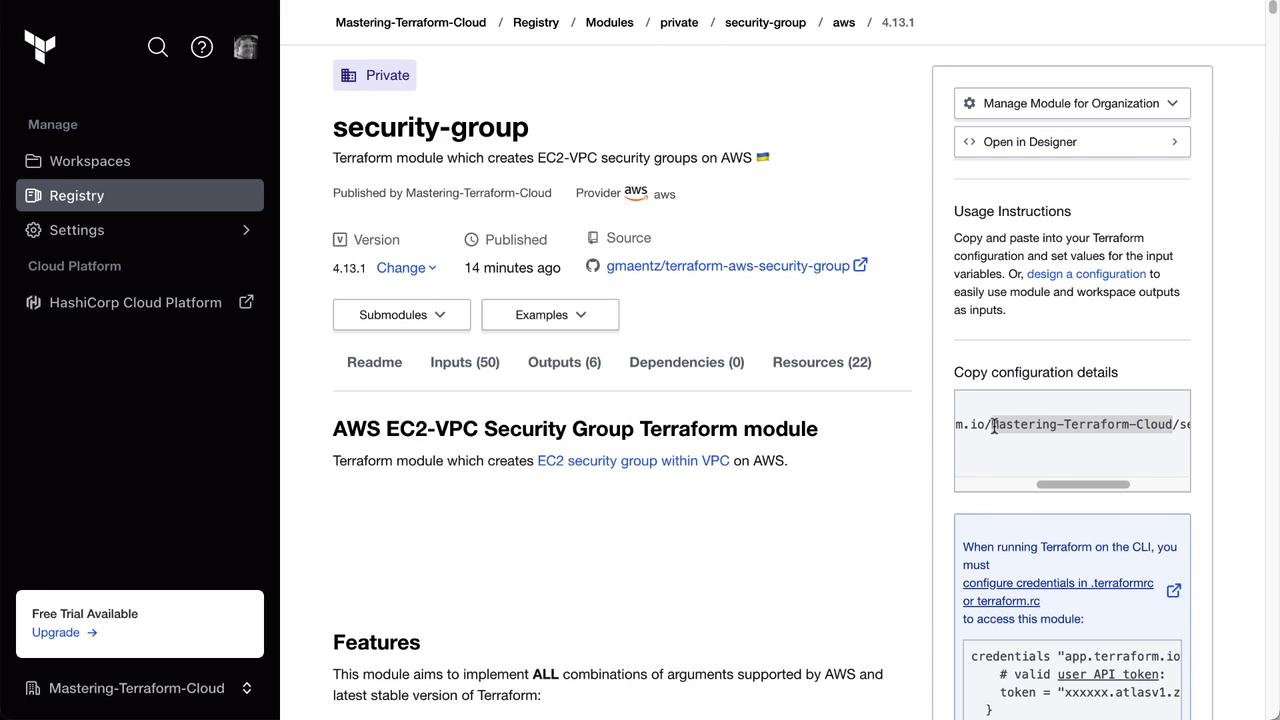This screenshot has height=720, width=1280.
Task: Open the Submodules dropdown
Action: point(402,315)
